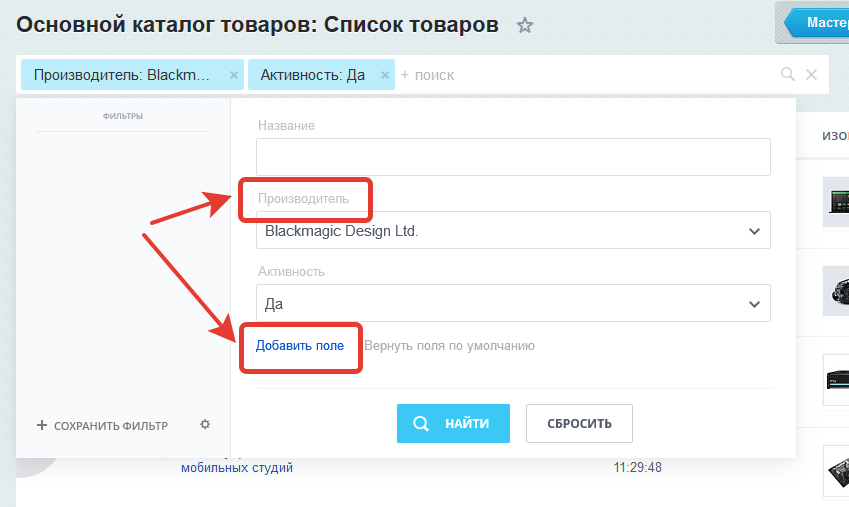
Task: Open filter settings gear icon
Action: (205, 425)
